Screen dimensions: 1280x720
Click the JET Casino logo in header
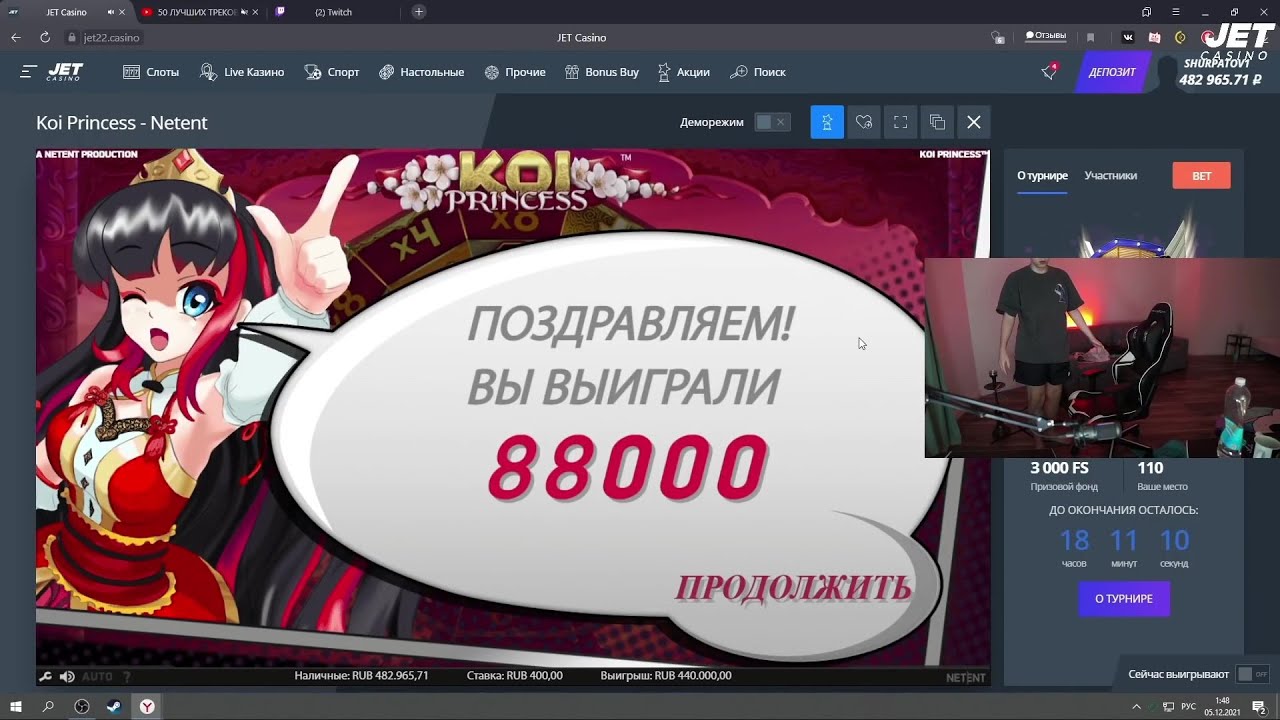point(65,72)
